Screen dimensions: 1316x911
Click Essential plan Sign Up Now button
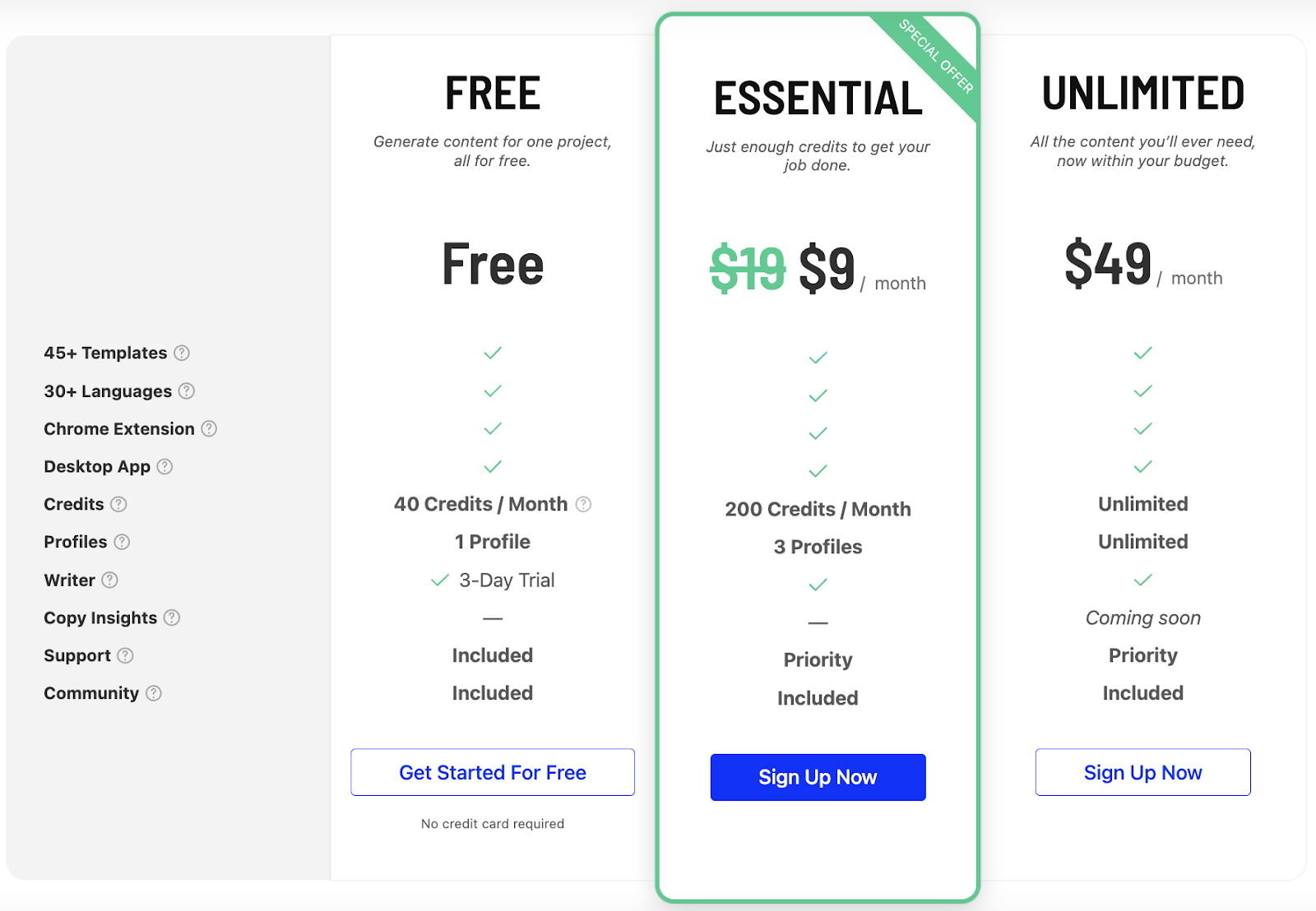818,777
